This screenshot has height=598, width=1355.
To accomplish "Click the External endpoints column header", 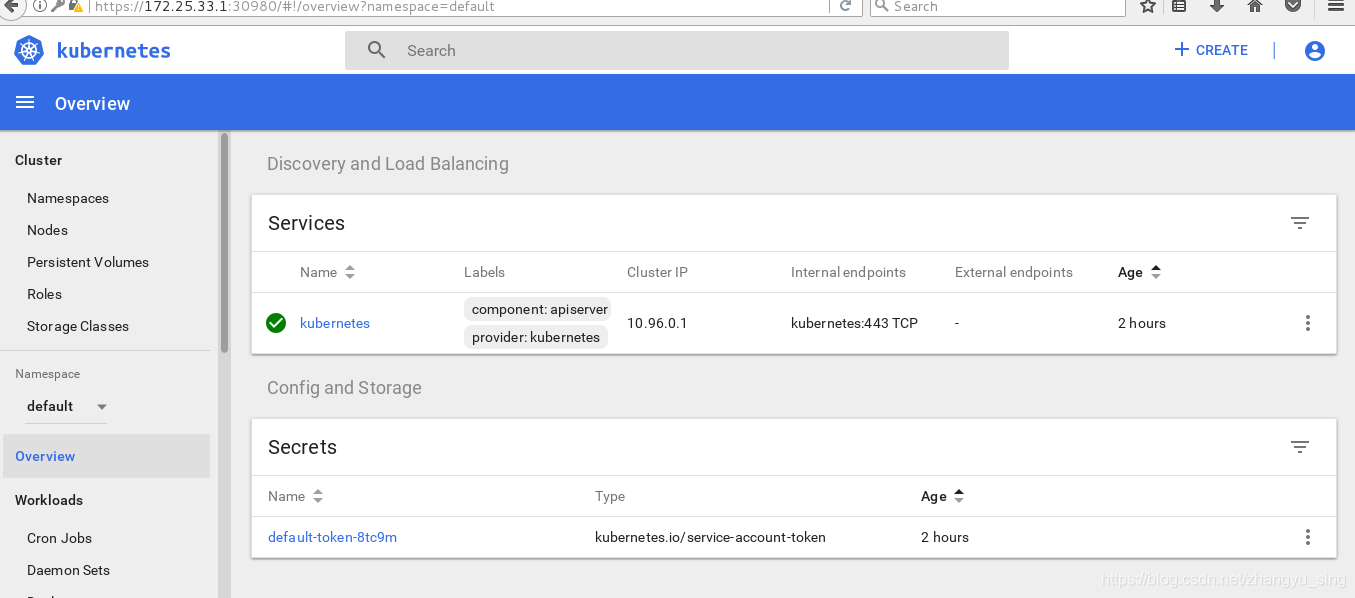I will pos(1014,272).
